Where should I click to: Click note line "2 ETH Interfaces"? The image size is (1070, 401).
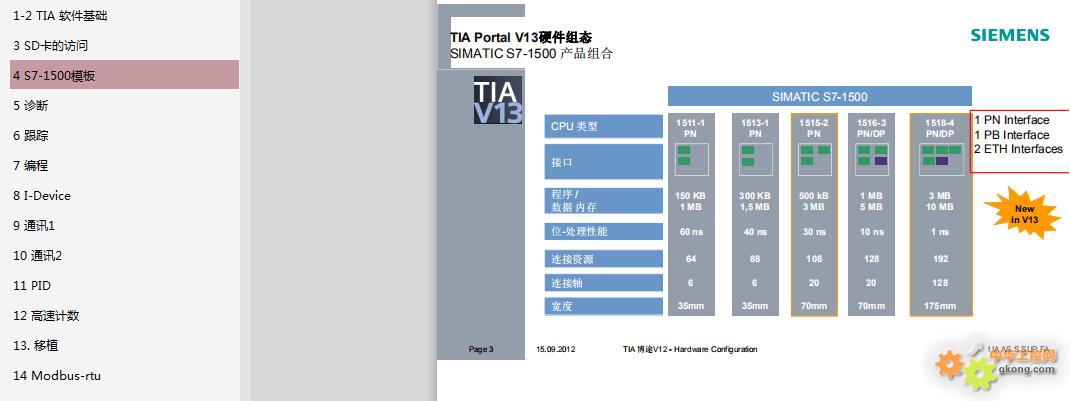pos(1018,149)
